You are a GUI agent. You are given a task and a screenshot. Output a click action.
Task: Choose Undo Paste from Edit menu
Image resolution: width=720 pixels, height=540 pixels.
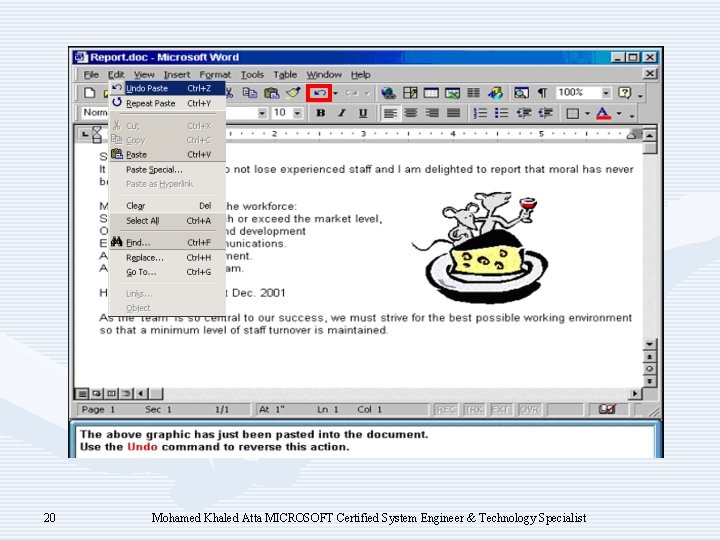168,88
